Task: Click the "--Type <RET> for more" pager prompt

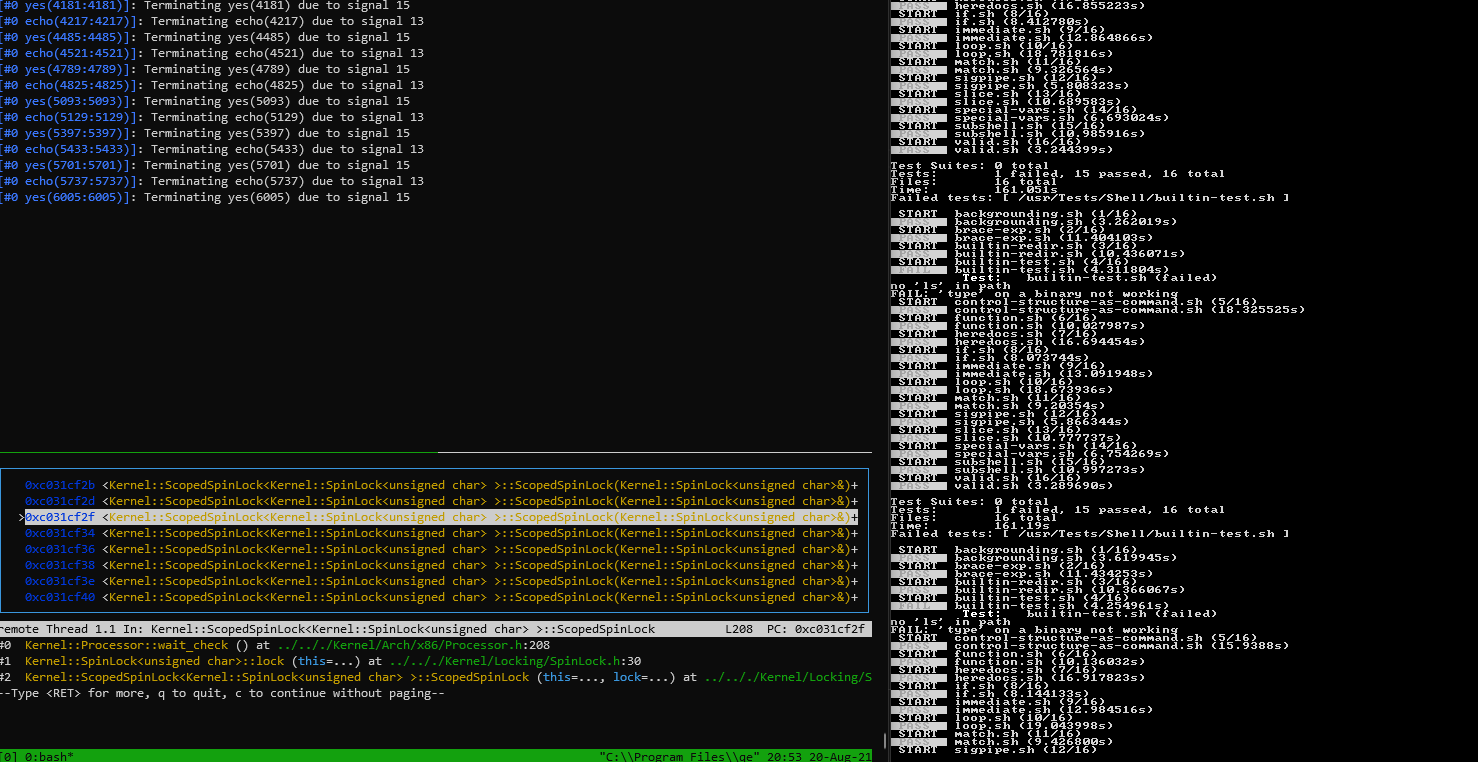Action: (x=222, y=693)
